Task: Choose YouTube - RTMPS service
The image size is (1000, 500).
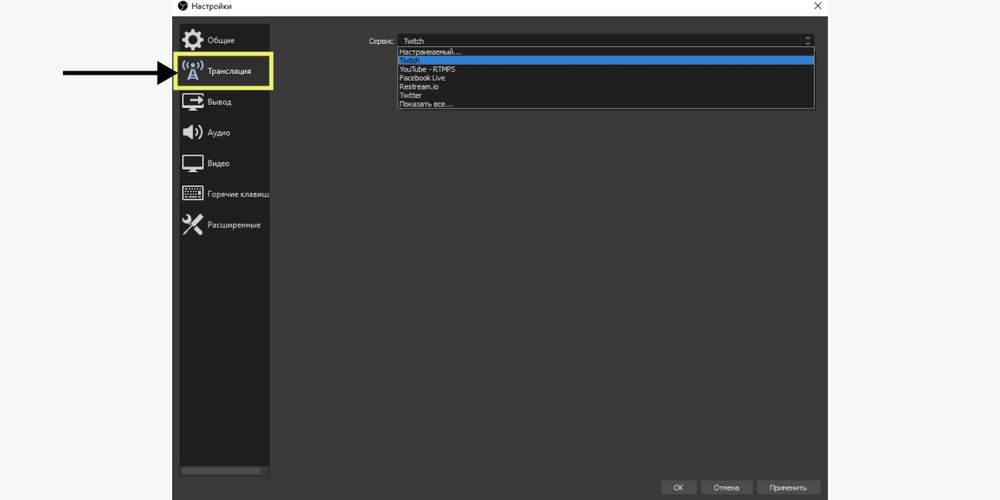Action: tap(606, 69)
